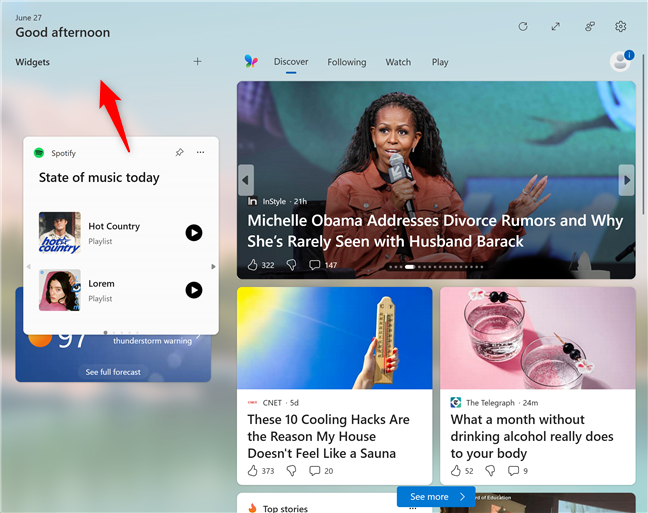Click the pink cocktail glasses image
Screen dimensions: 648x513
(x=538, y=338)
